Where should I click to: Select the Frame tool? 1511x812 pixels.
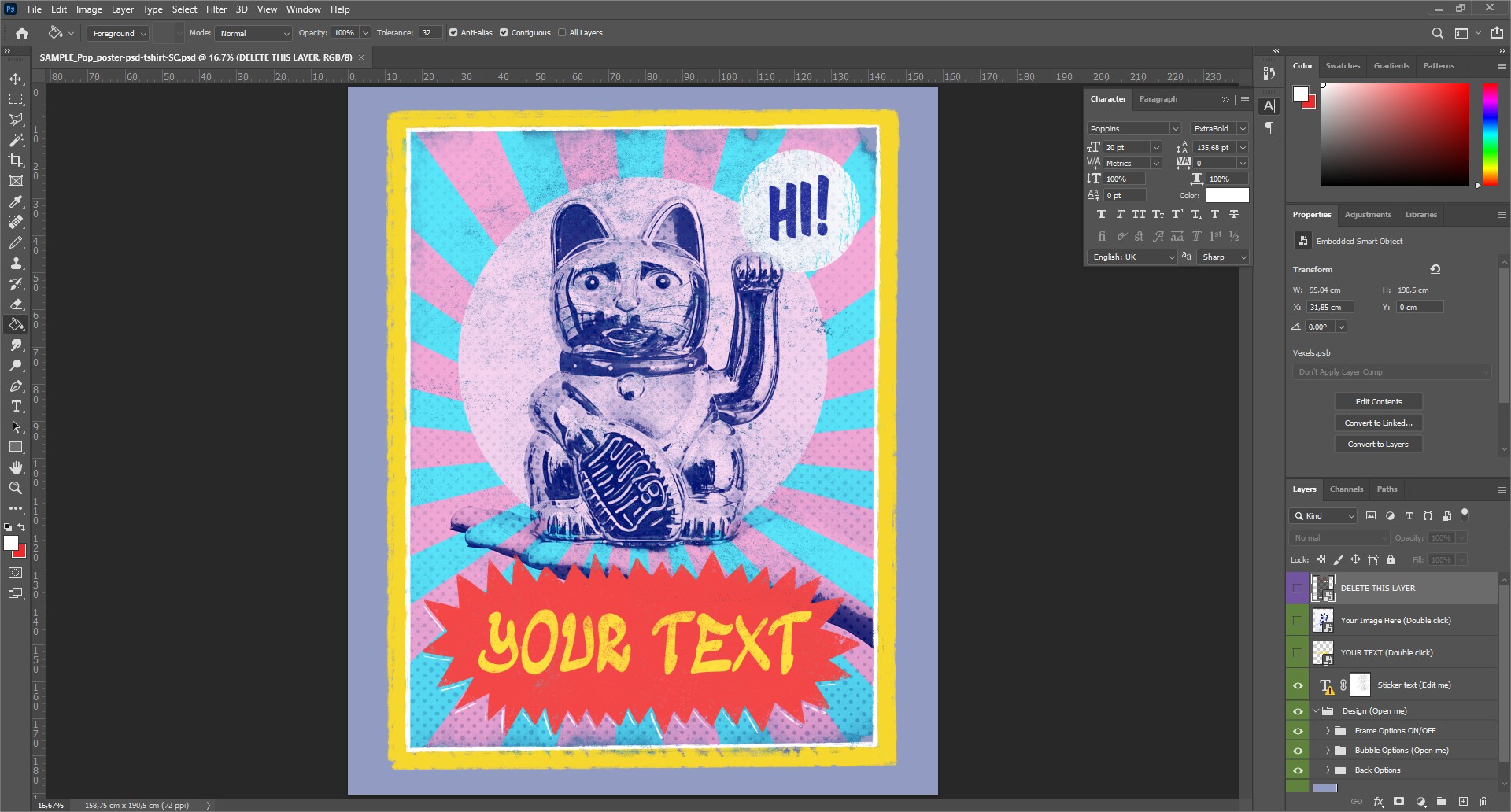(16, 181)
